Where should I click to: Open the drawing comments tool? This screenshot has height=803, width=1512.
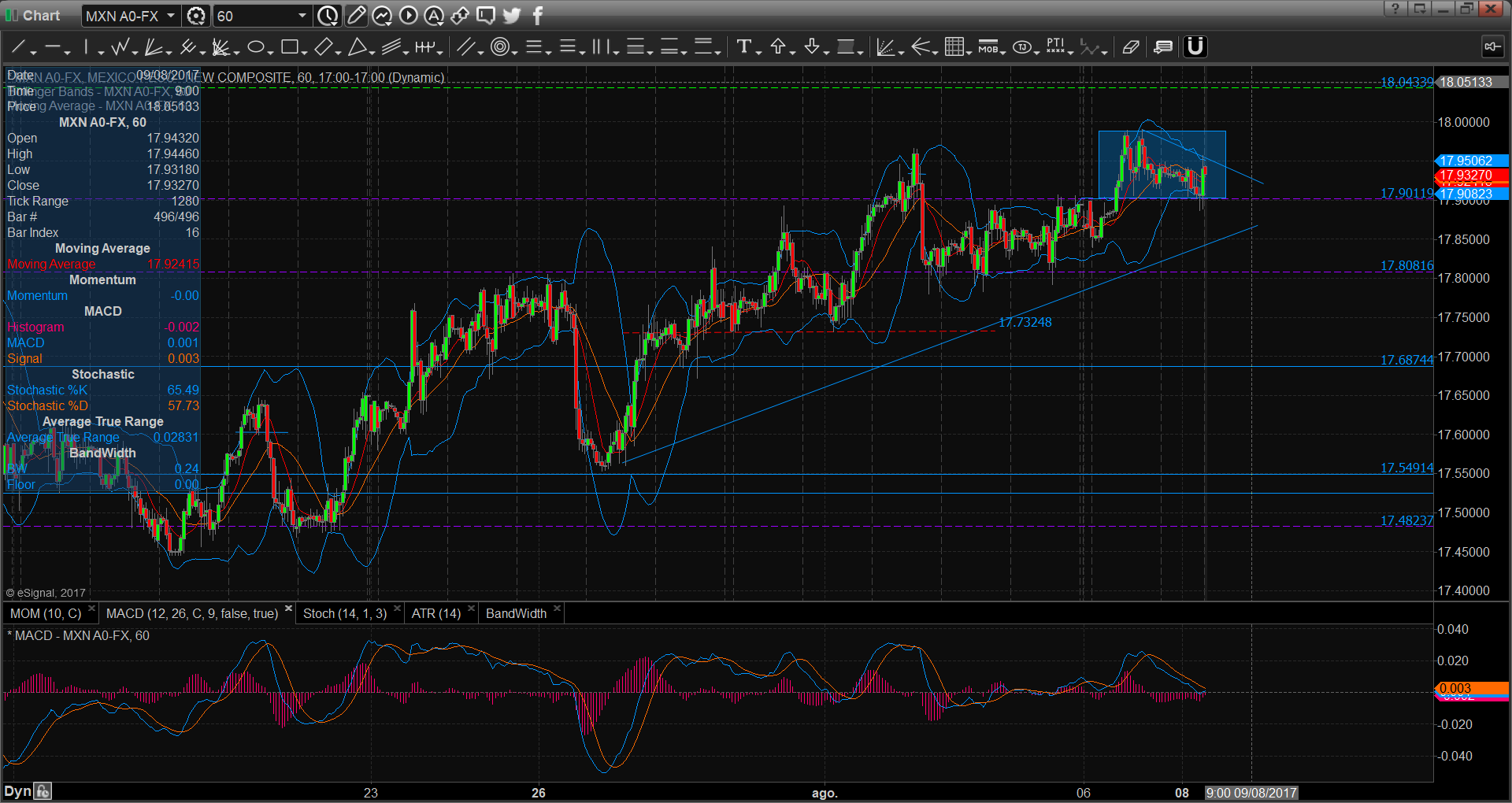pyautogui.click(x=1163, y=47)
